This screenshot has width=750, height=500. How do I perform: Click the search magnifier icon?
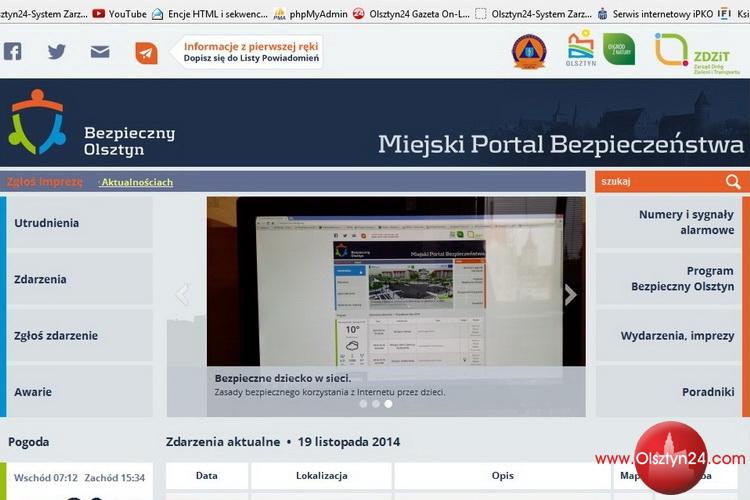pyautogui.click(x=733, y=182)
